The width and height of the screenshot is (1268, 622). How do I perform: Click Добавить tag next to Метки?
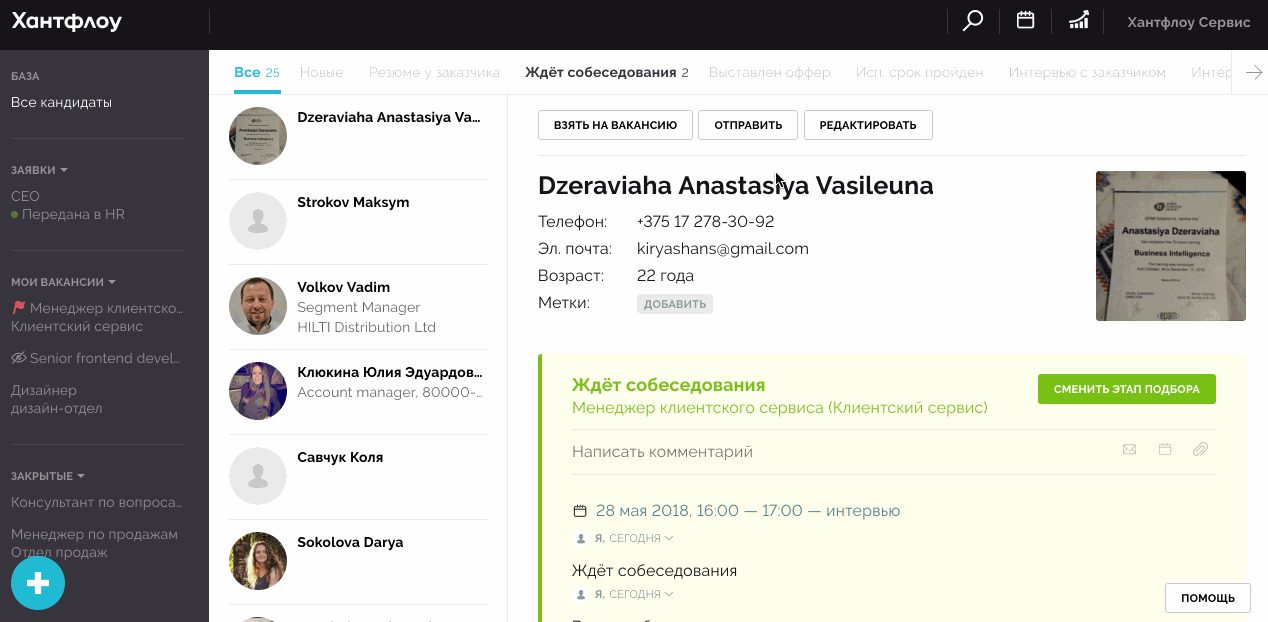[674, 304]
